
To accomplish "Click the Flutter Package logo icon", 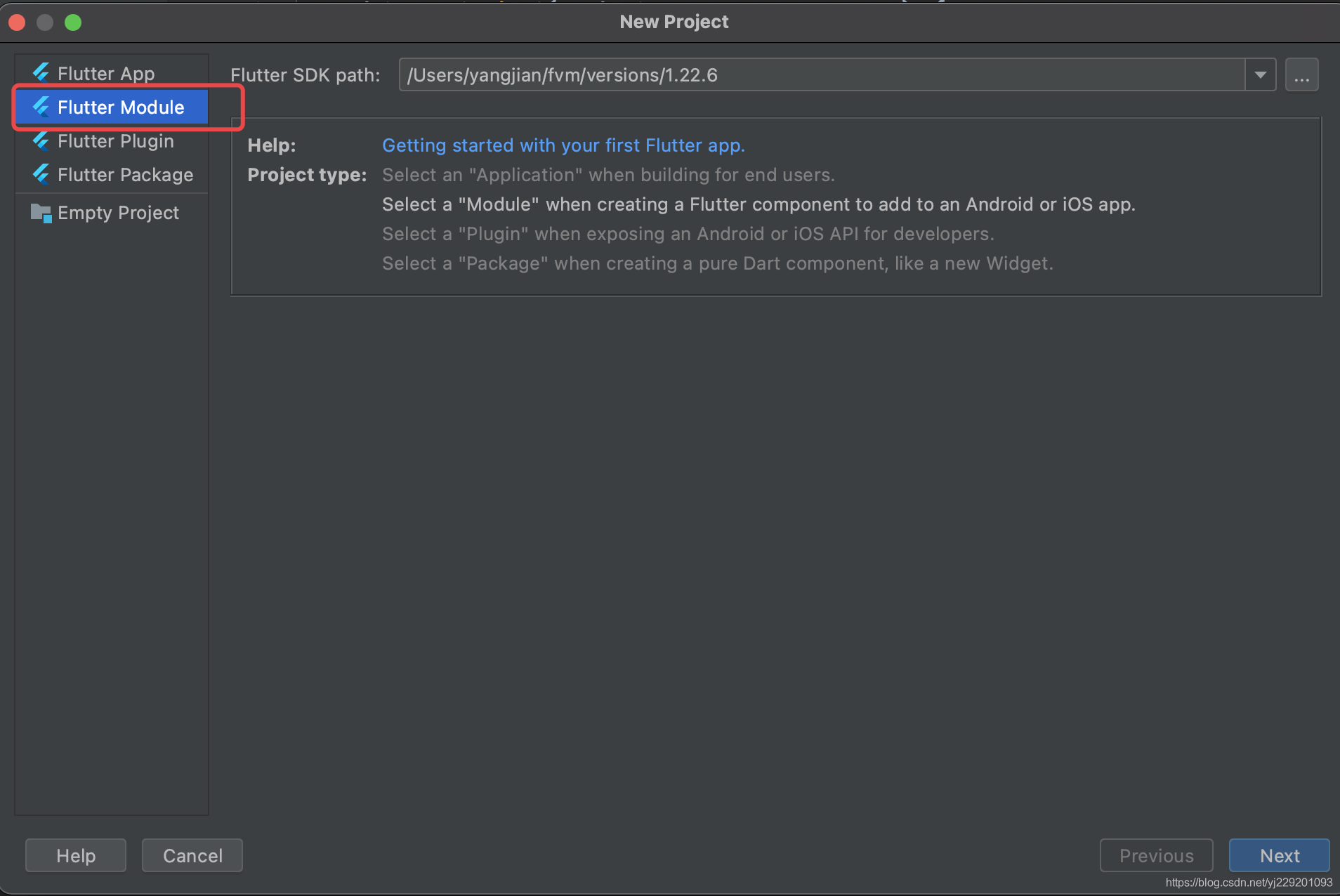I will coord(41,174).
